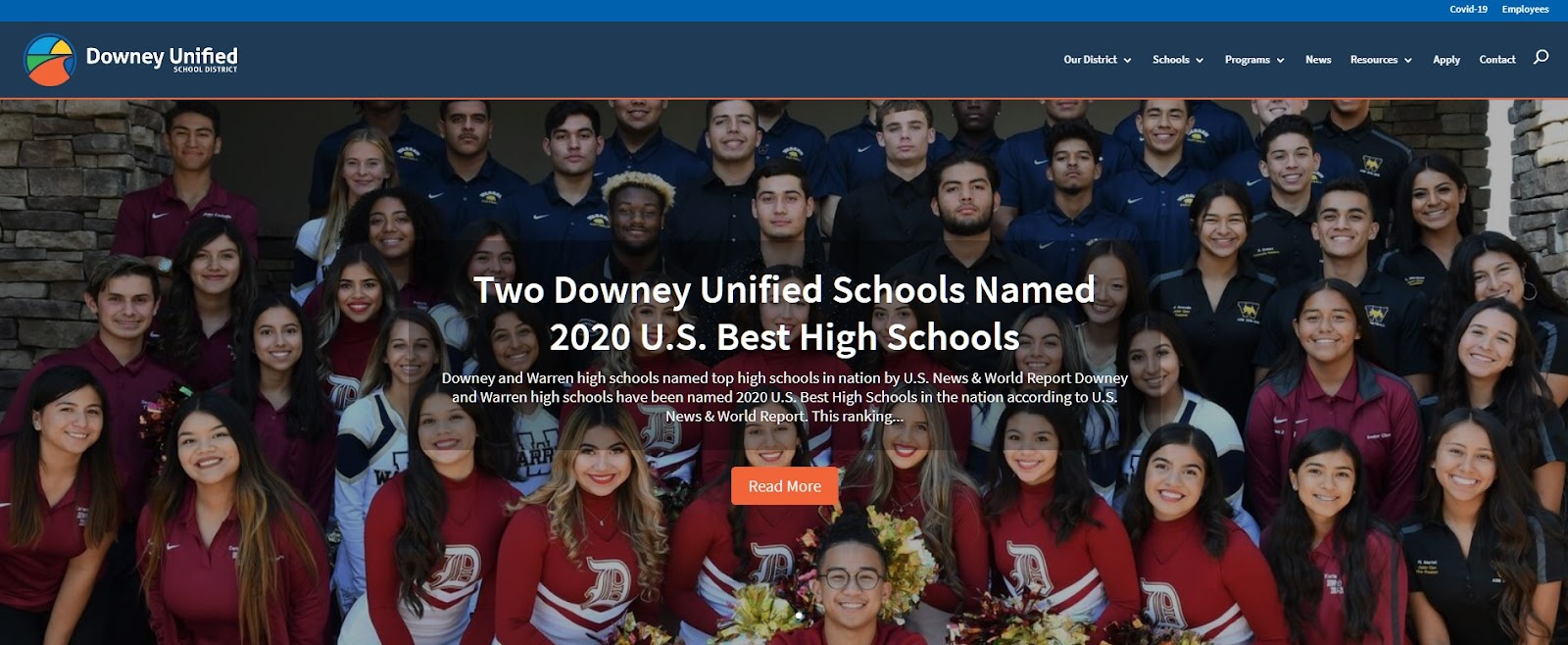Open the Employees top bar link

[1525, 10]
